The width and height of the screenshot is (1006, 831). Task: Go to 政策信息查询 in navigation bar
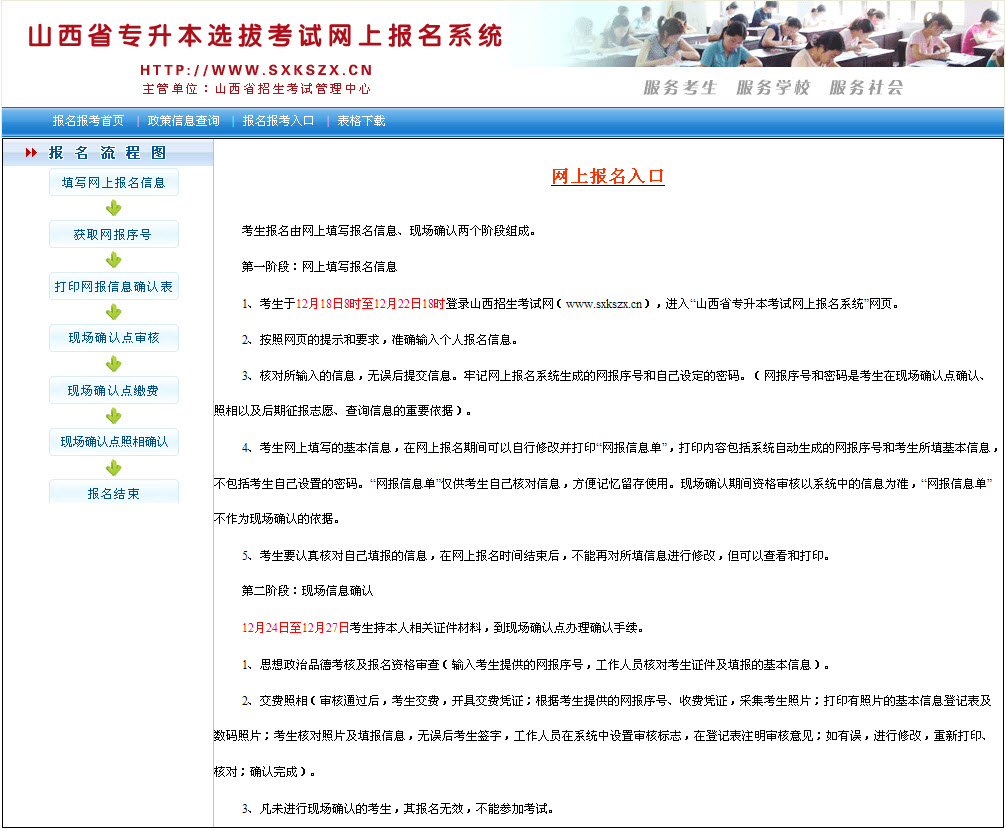[183, 121]
